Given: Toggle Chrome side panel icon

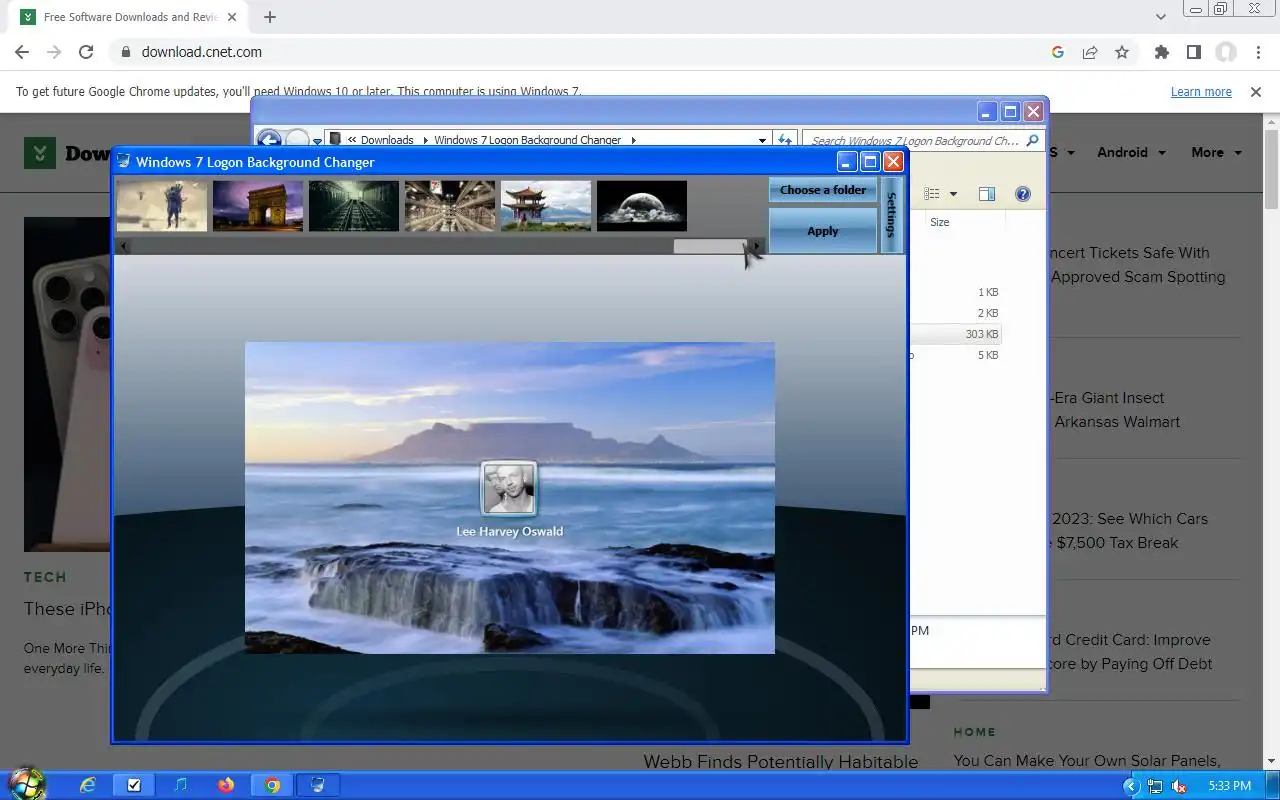Looking at the screenshot, I should point(1194,52).
